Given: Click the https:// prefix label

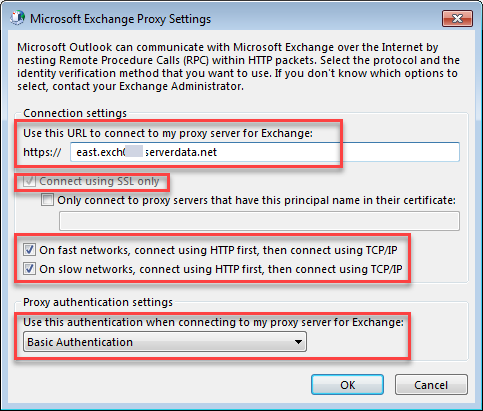Looking at the screenshot, I should click(42, 152).
